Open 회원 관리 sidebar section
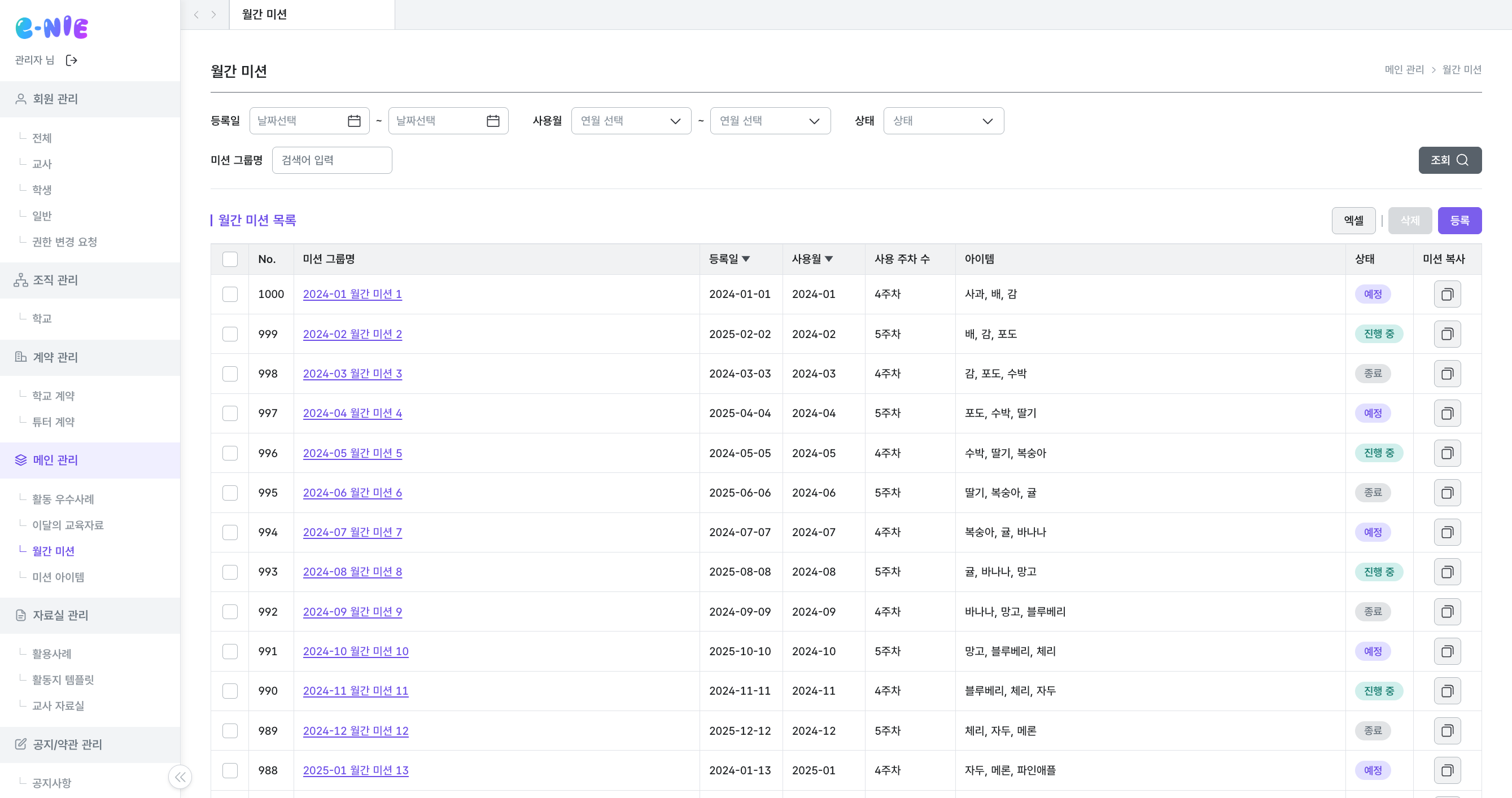 click(x=55, y=99)
